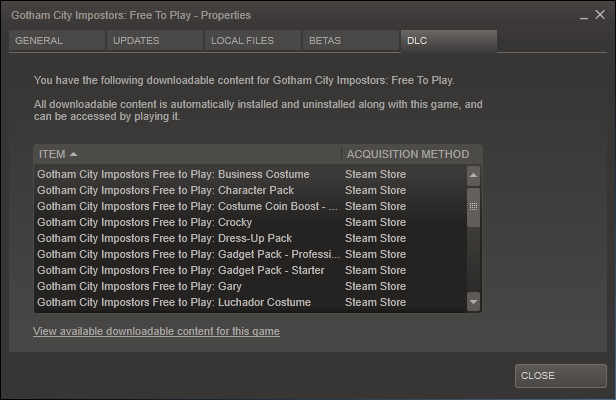The height and width of the screenshot is (400, 616).
Task: Close the Properties window with X icon
Action: point(600,15)
